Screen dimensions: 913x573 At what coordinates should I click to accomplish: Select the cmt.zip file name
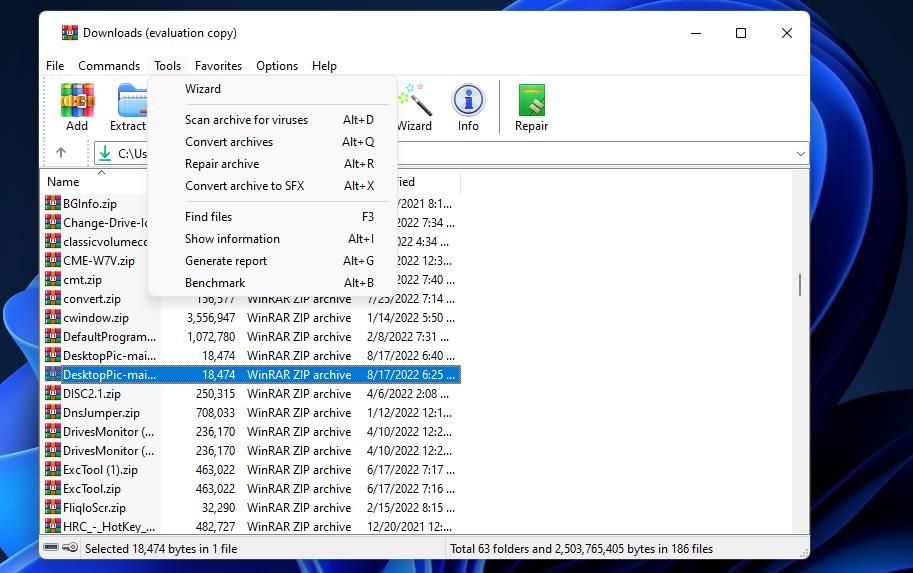click(82, 280)
